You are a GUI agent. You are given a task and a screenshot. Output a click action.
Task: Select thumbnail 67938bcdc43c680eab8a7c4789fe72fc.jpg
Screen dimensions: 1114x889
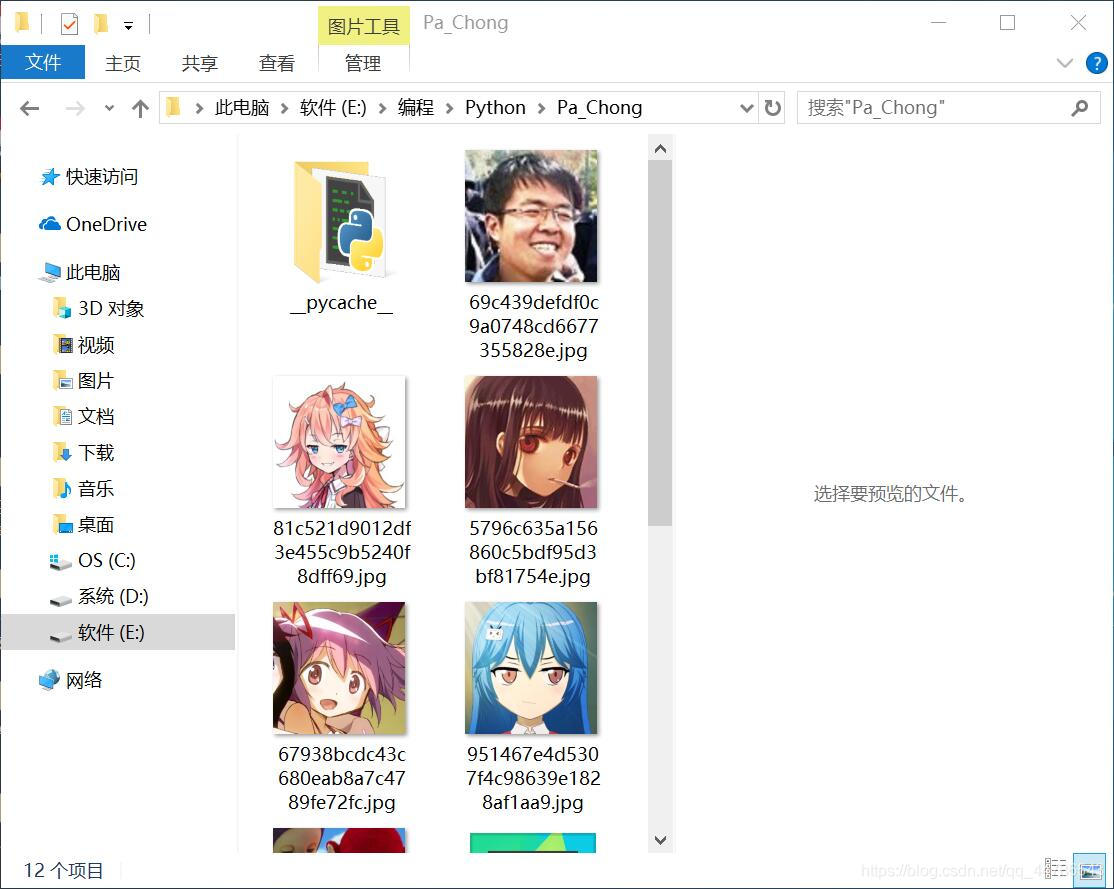click(x=340, y=668)
